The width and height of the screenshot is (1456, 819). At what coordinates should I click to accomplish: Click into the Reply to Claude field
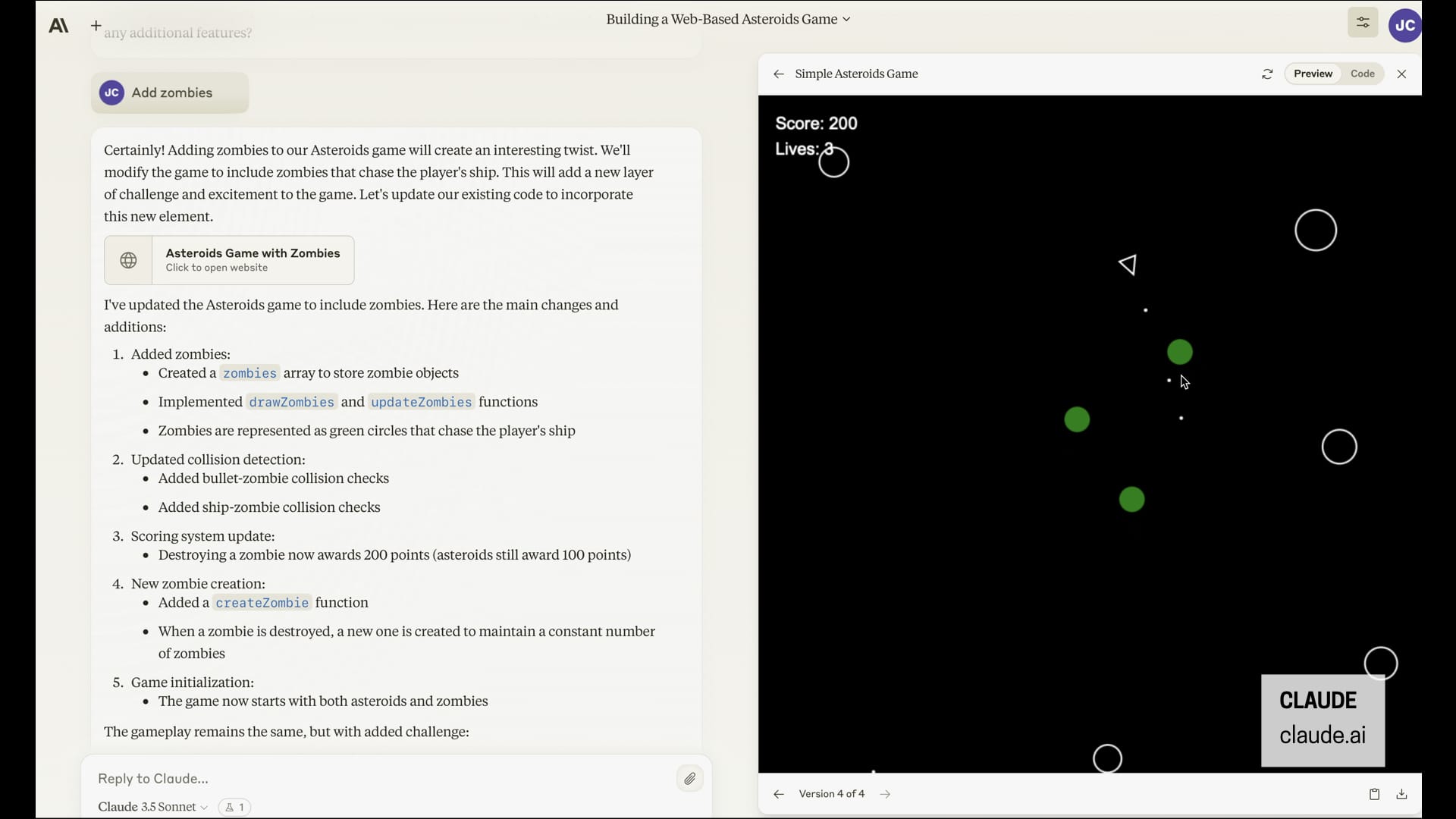[x=379, y=779]
